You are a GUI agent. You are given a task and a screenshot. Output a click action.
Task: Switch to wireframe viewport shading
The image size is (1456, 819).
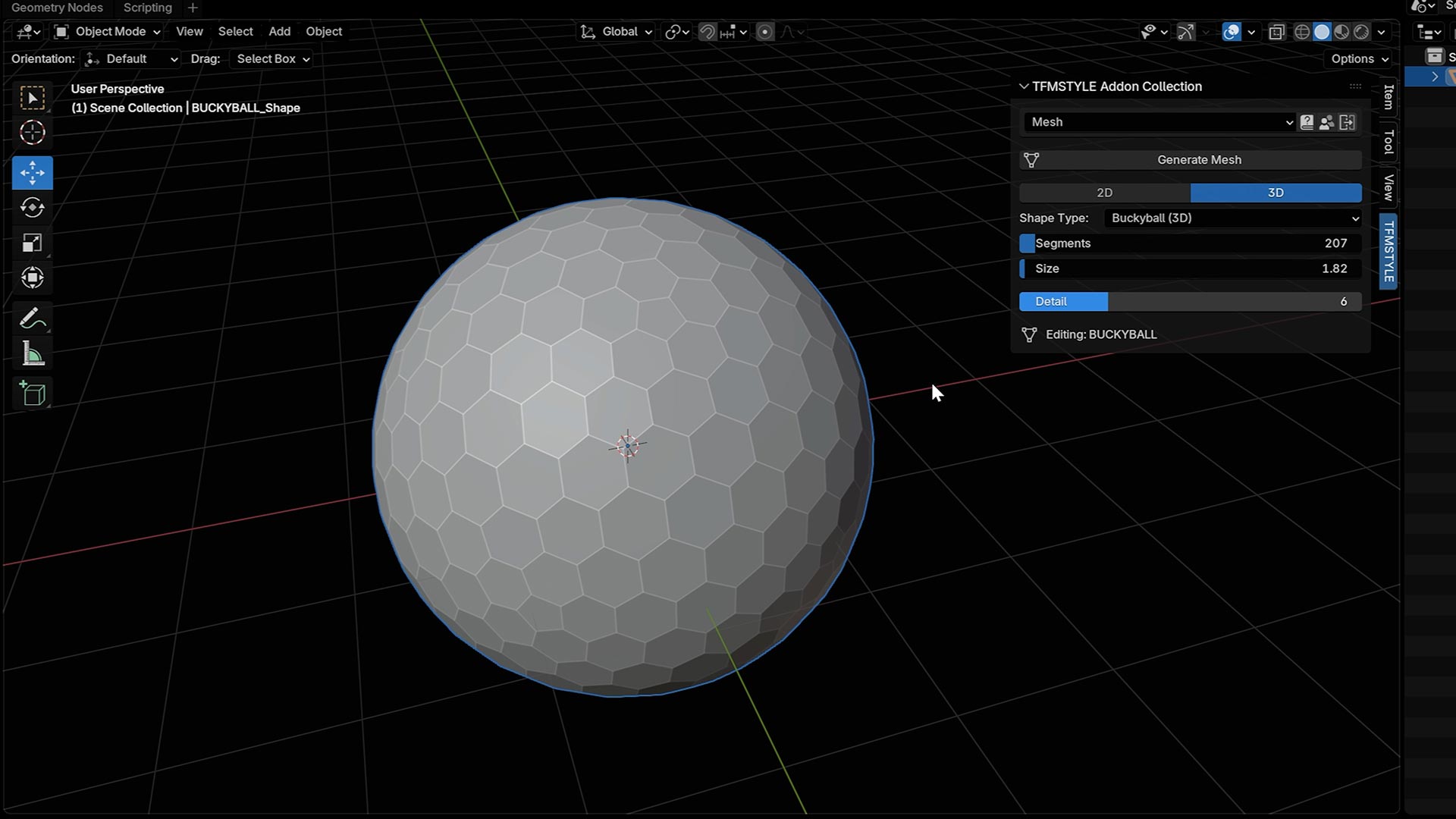(x=1301, y=32)
